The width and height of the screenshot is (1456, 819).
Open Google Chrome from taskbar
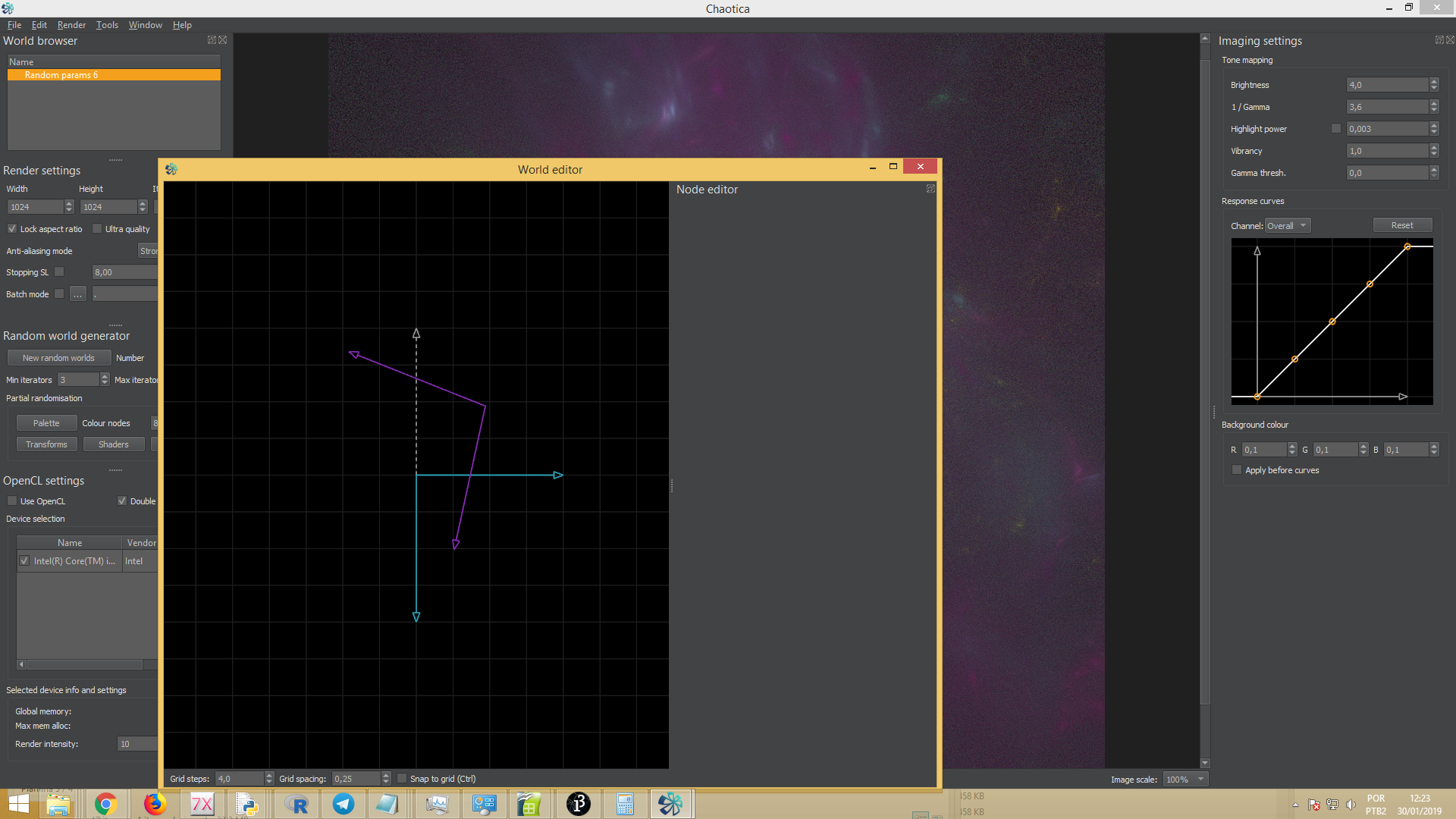tap(106, 804)
